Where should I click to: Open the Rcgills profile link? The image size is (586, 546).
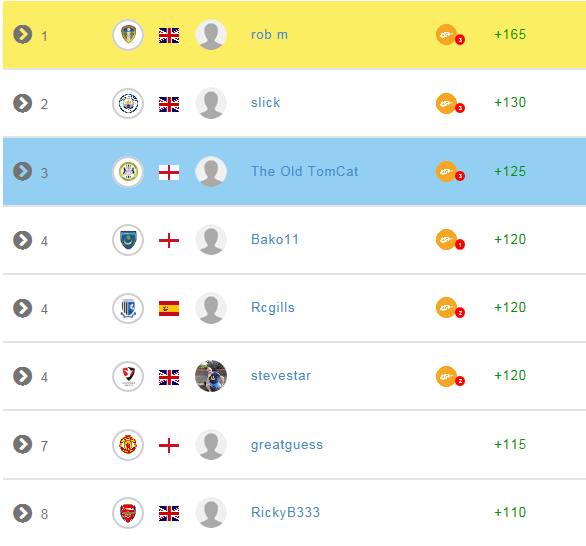pyautogui.click(x=273, y=308)
